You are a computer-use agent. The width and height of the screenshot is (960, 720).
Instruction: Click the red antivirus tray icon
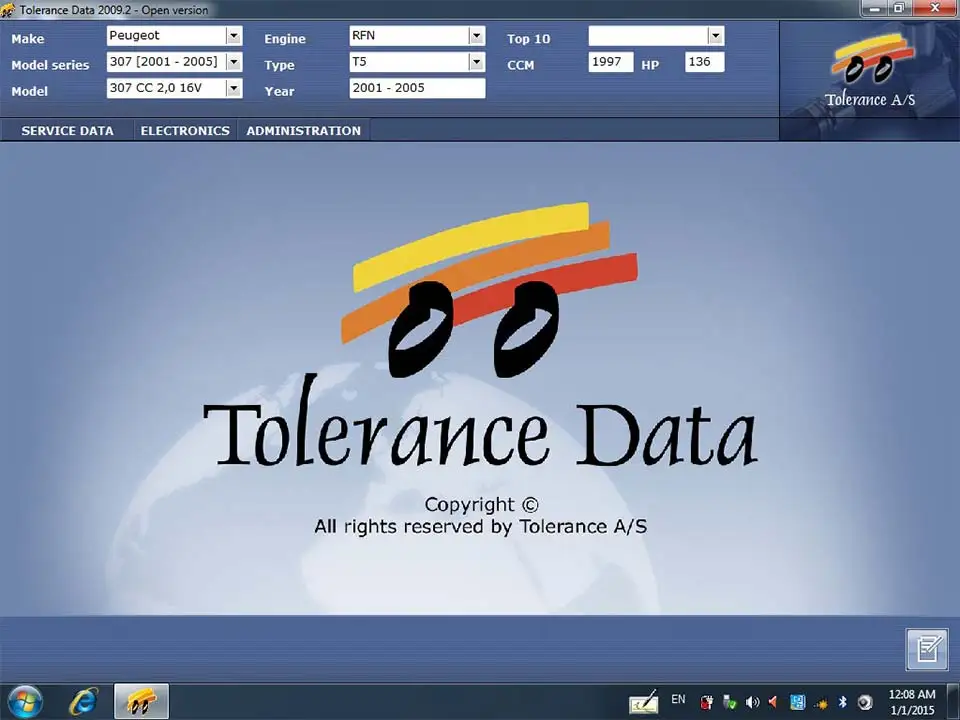(705, 700)
